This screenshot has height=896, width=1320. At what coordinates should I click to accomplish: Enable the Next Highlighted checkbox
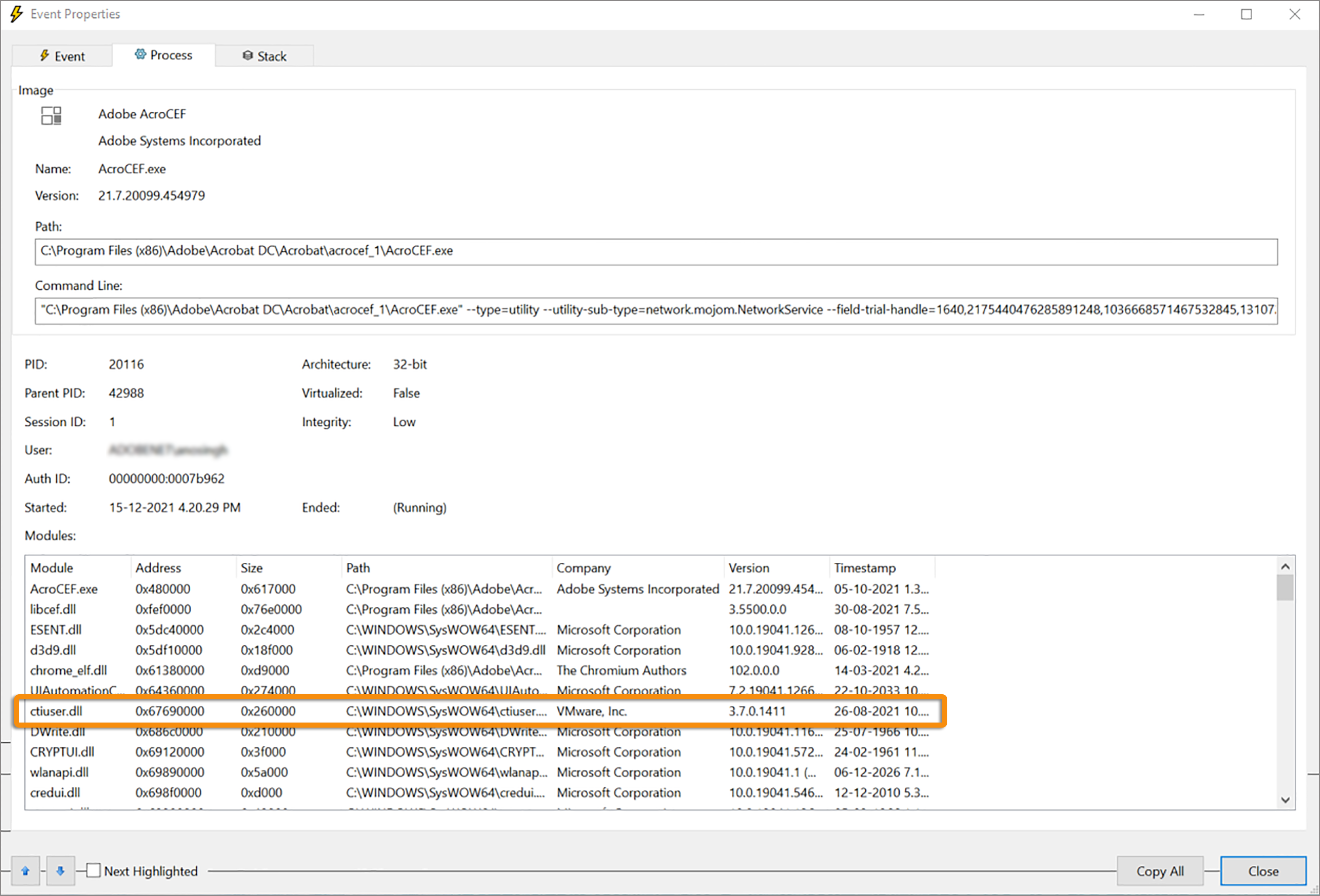click(94, 869)
